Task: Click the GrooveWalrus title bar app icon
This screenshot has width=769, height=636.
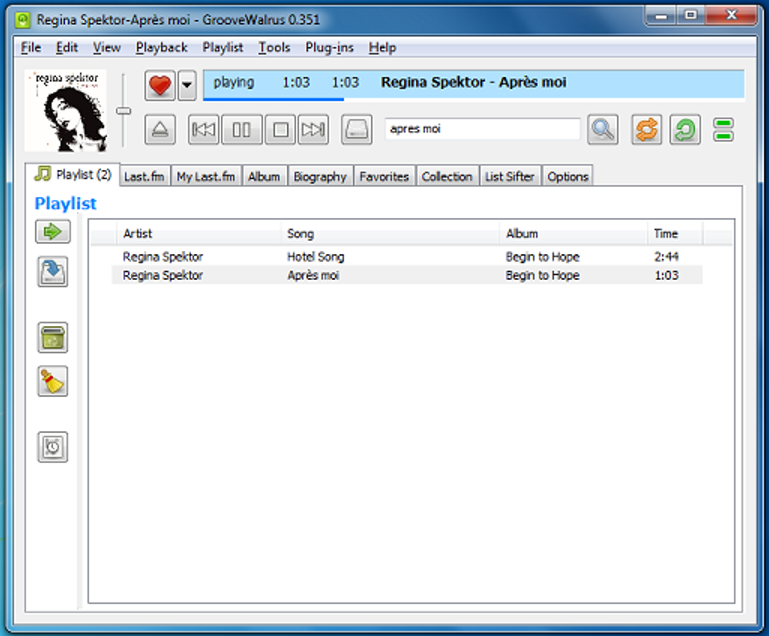Action: [x=23, y=20]
